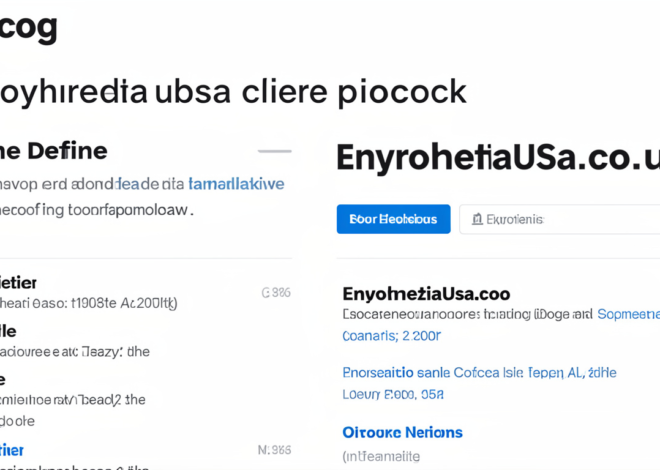Click the small icon in the 'Ekuotienis' field
Screen dimensions: 660x470
click(477, 219)
